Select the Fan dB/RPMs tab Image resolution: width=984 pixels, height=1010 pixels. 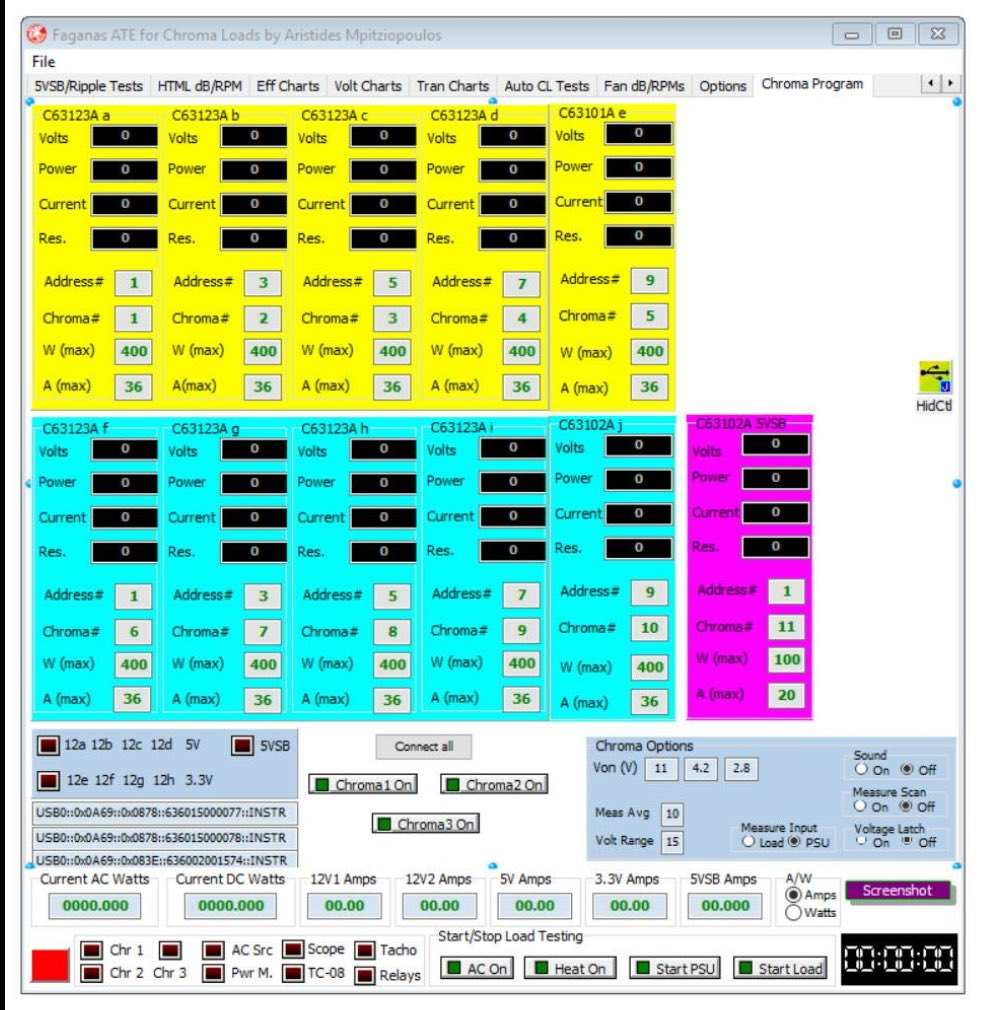[644, 86]
